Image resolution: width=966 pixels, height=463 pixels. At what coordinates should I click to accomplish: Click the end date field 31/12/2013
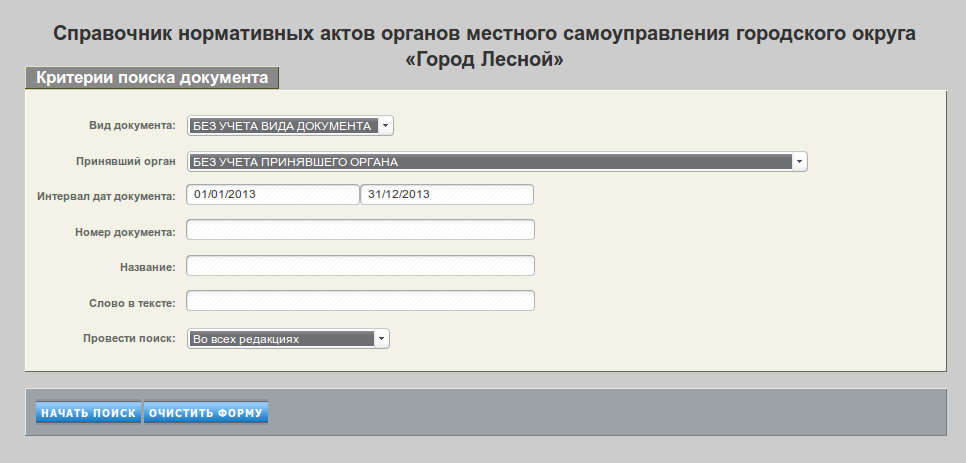[447, 194]
